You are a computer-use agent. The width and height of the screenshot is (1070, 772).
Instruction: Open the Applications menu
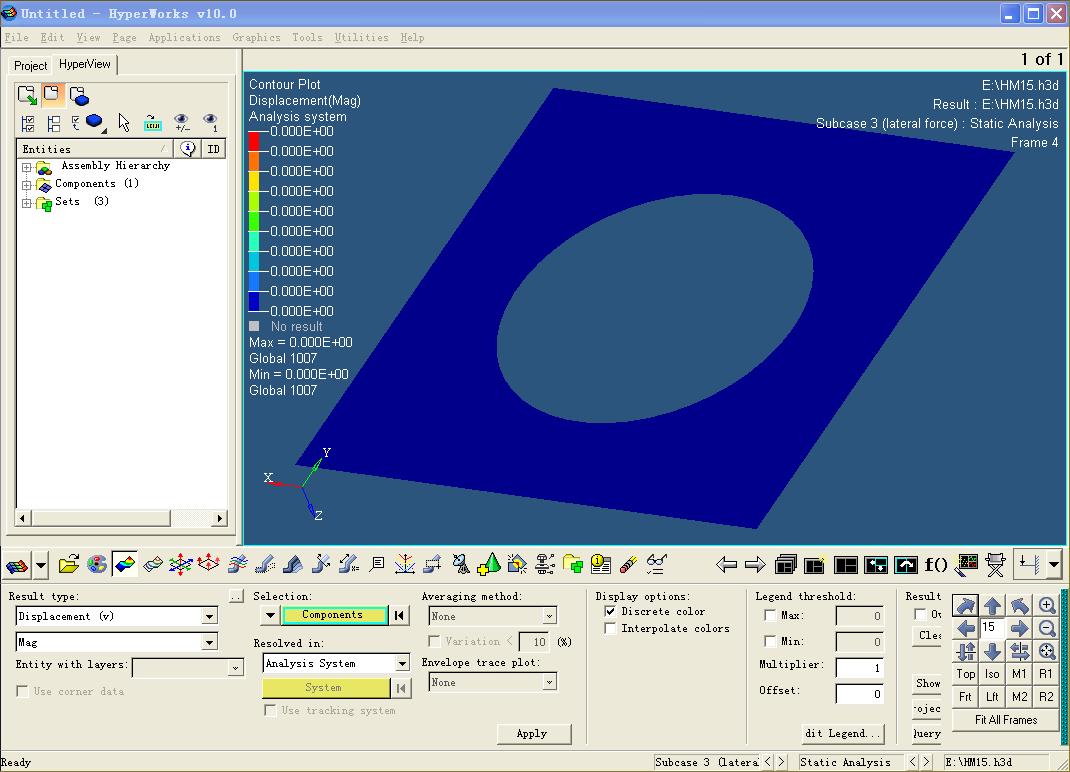(184, 38)
